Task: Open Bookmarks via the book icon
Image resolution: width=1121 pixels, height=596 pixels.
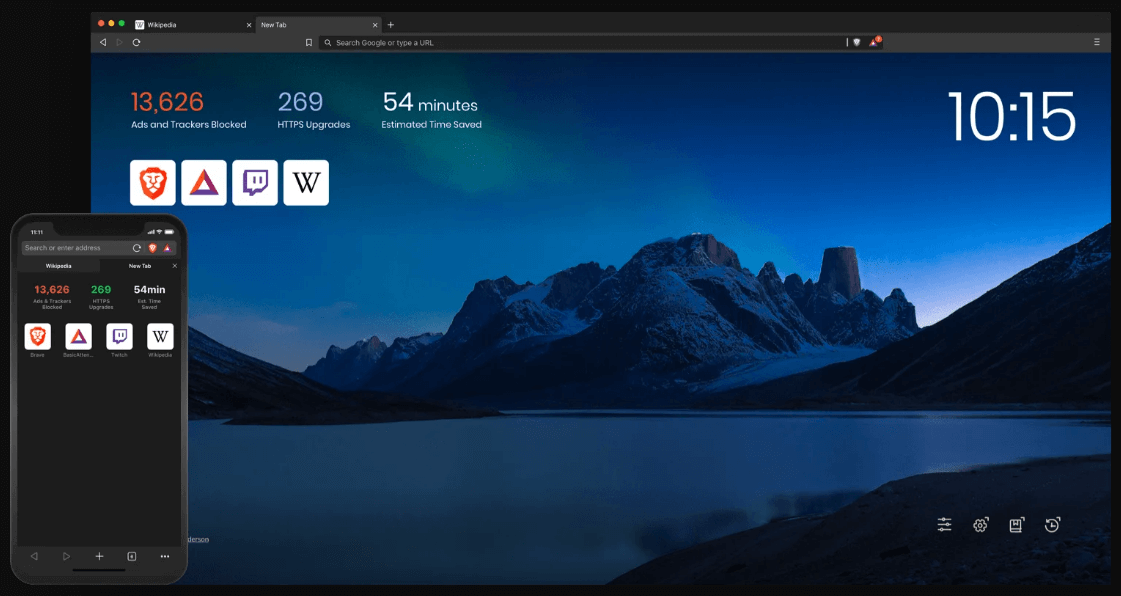Action: [x=1016, y=524]
